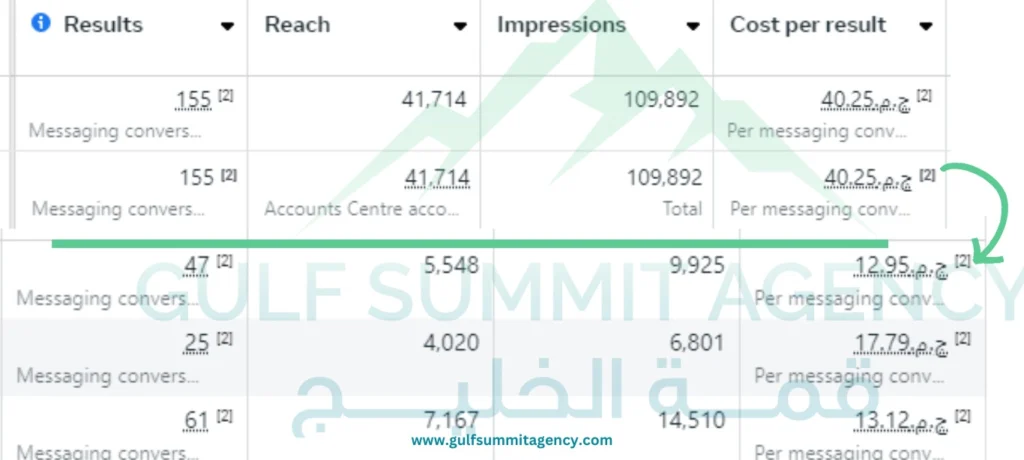Click footnote marker beside 47 results
The image size is (1024, 460).
pos(225,261)
